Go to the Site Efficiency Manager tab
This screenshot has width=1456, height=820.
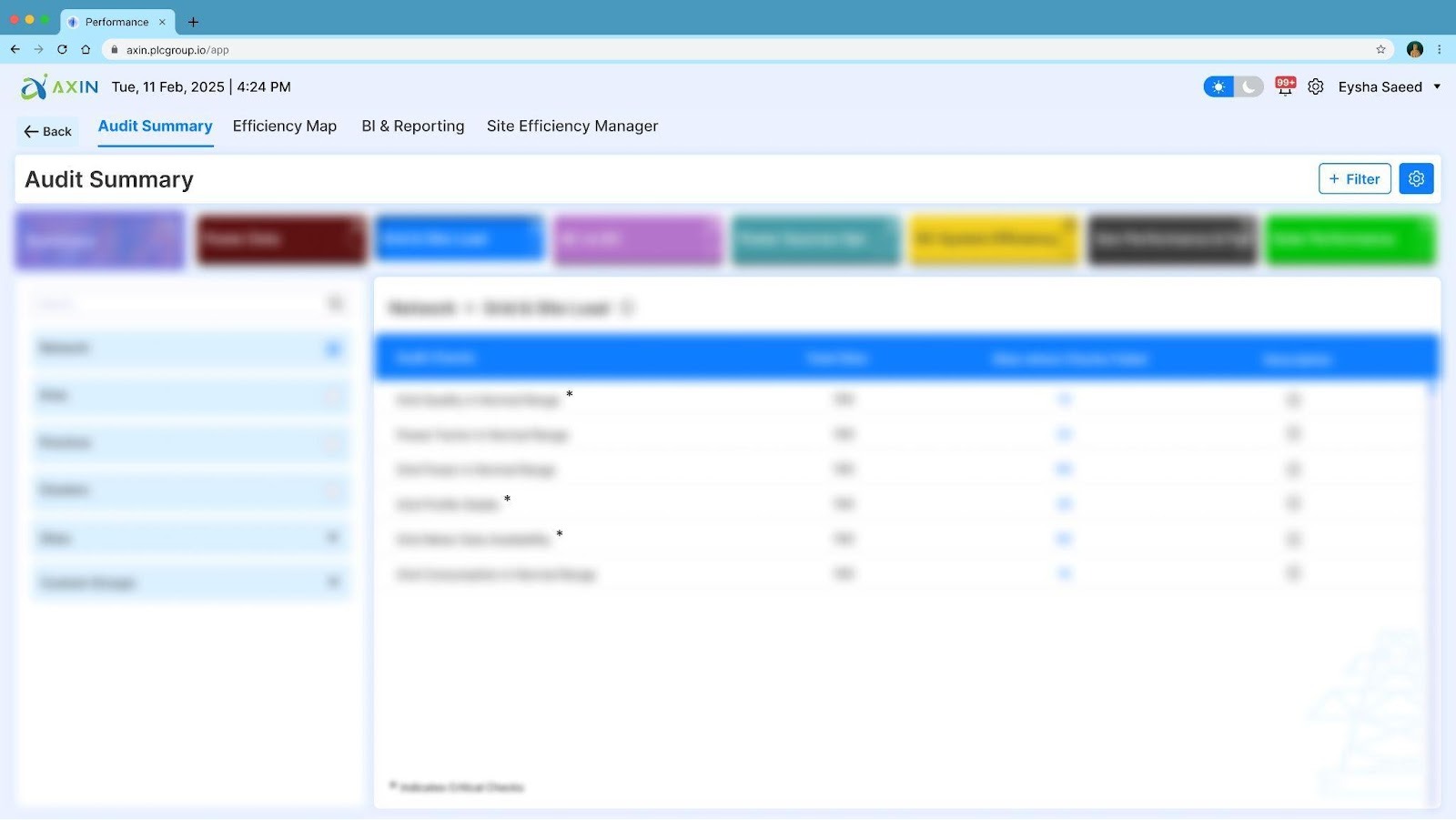pos(571,127)
